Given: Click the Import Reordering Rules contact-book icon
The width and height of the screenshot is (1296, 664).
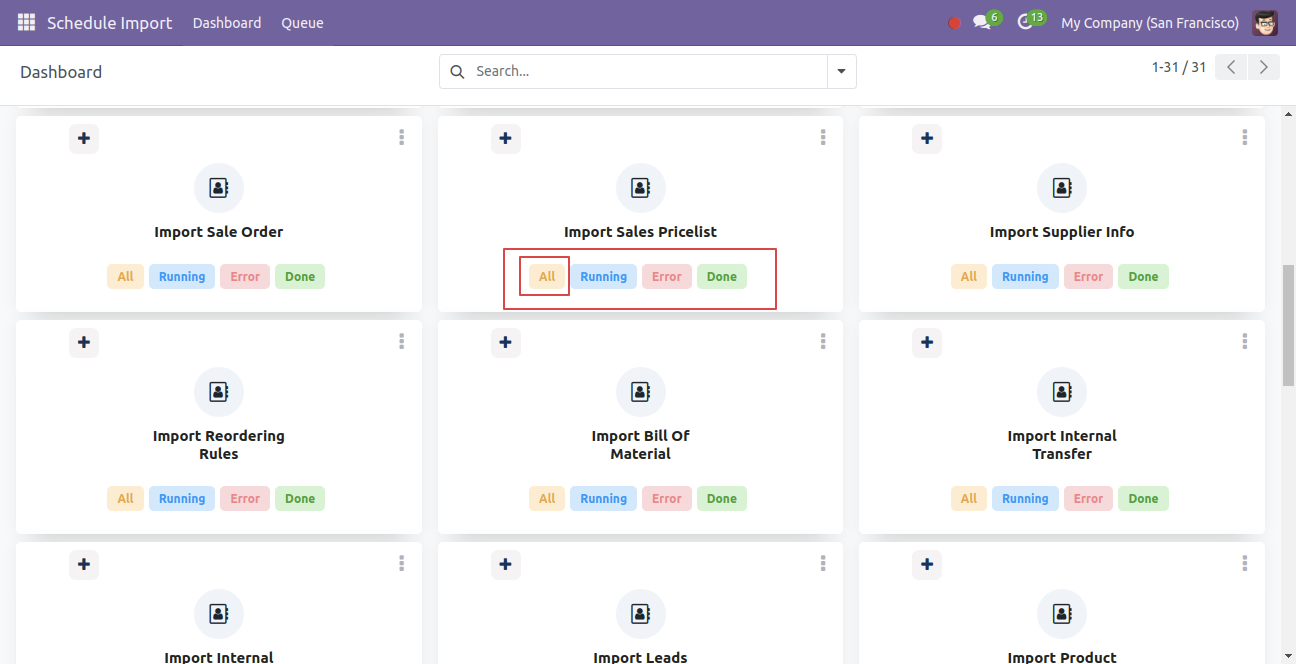Looking at the screenshot, I should coord(219,392).
